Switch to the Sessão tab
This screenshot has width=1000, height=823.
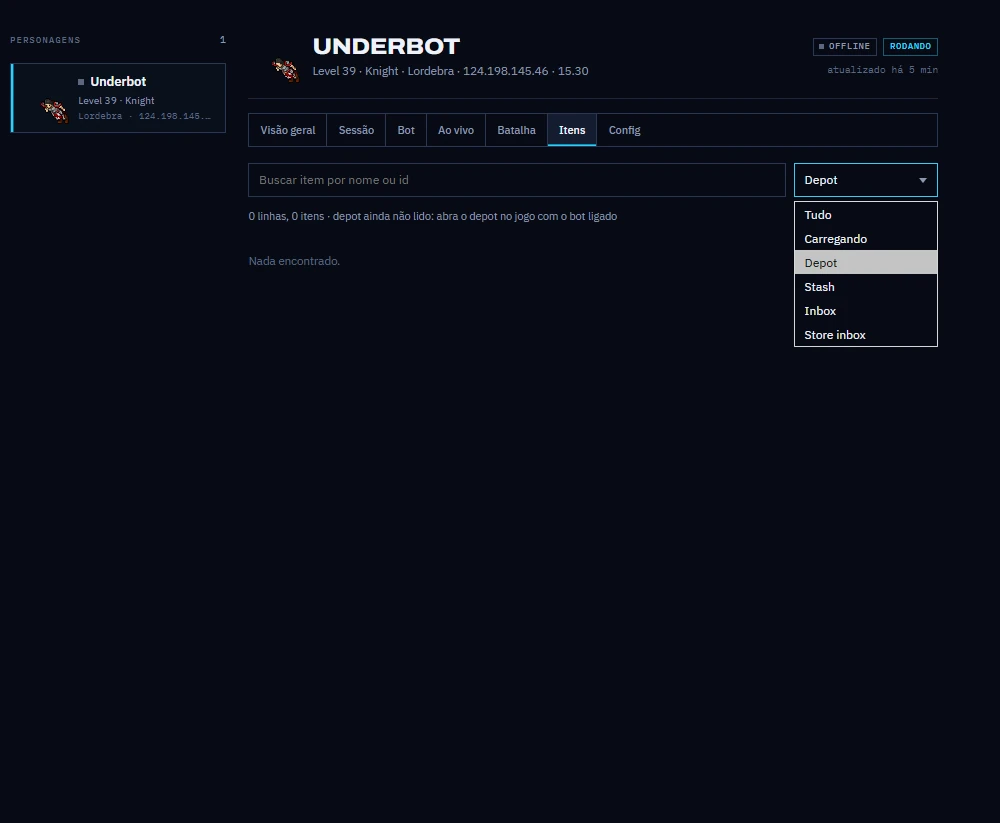[x=356, y=130]
